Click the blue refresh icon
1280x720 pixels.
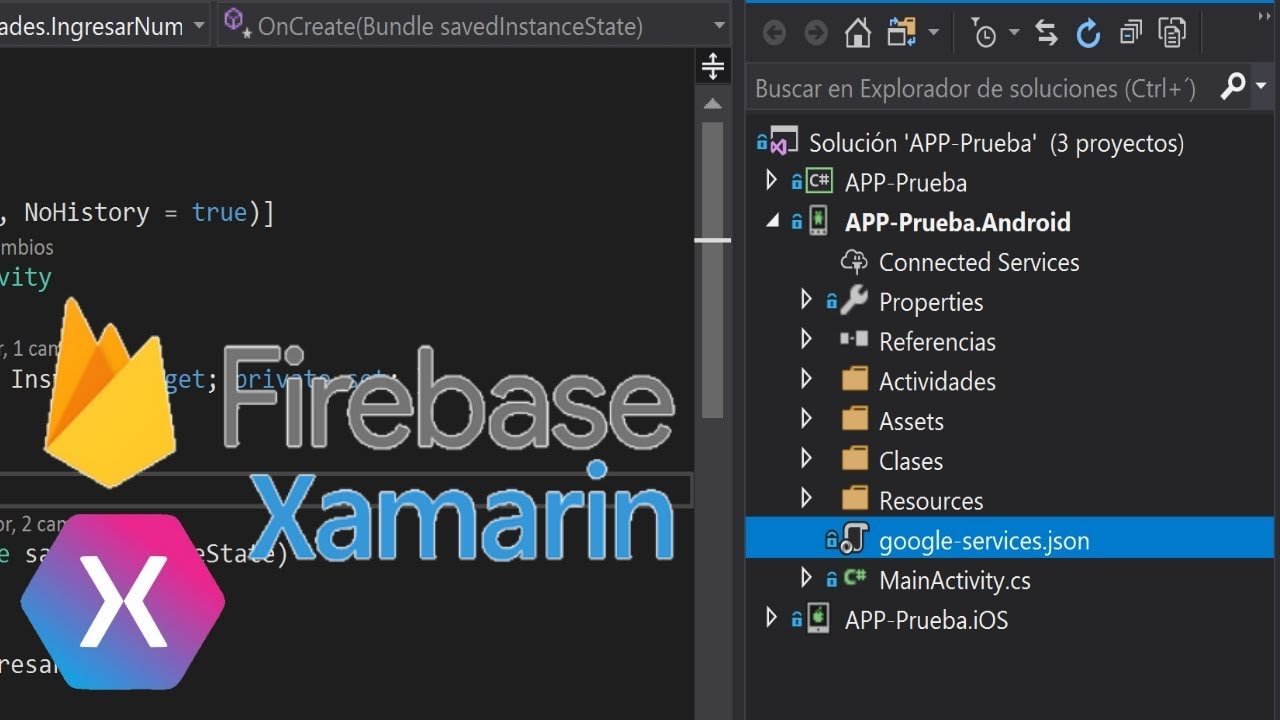[x=1088, y=33]
